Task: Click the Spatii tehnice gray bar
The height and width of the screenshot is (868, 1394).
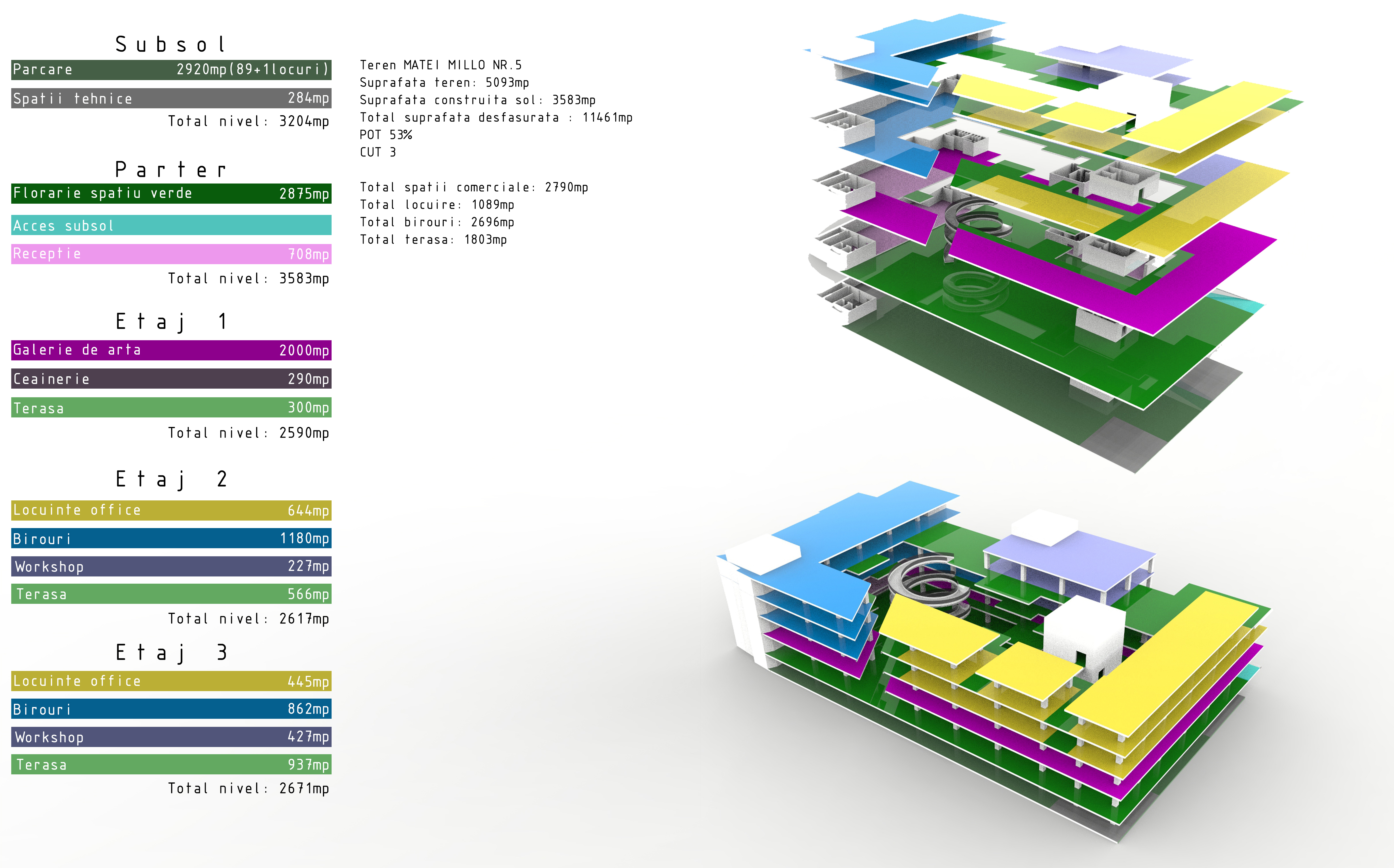Action: tap(171, 98)
